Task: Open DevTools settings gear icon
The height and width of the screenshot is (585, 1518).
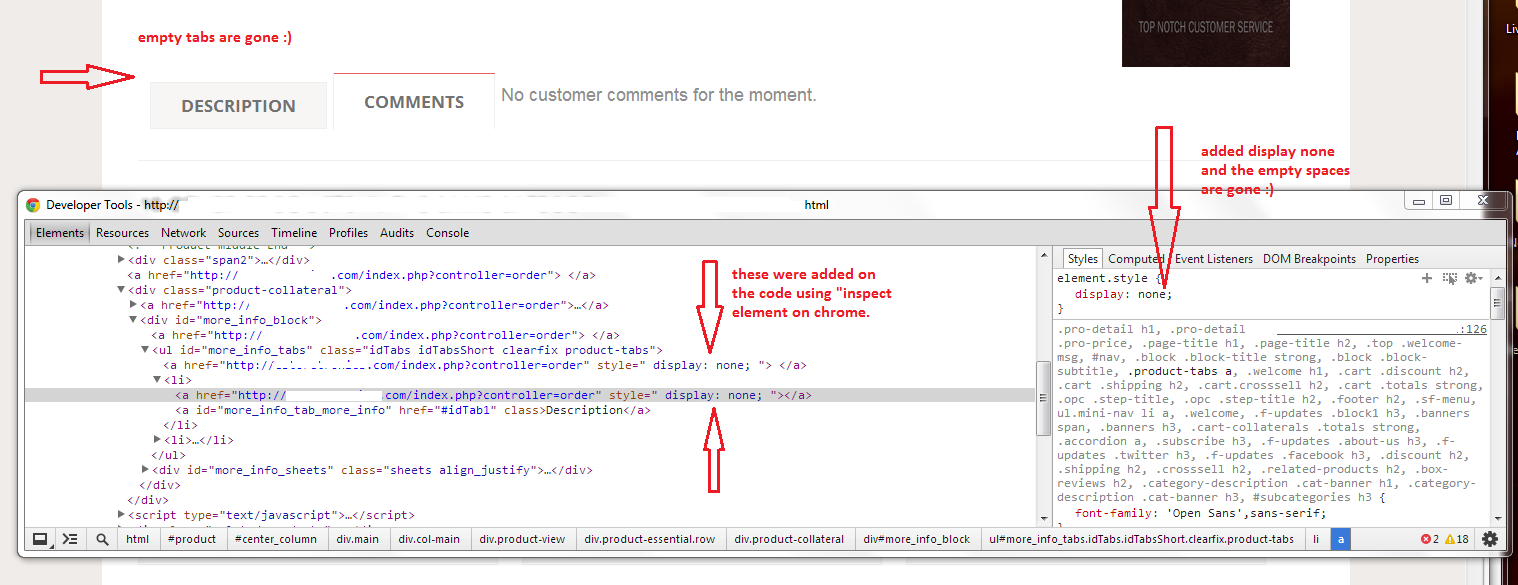Action: click(1490, 539)
